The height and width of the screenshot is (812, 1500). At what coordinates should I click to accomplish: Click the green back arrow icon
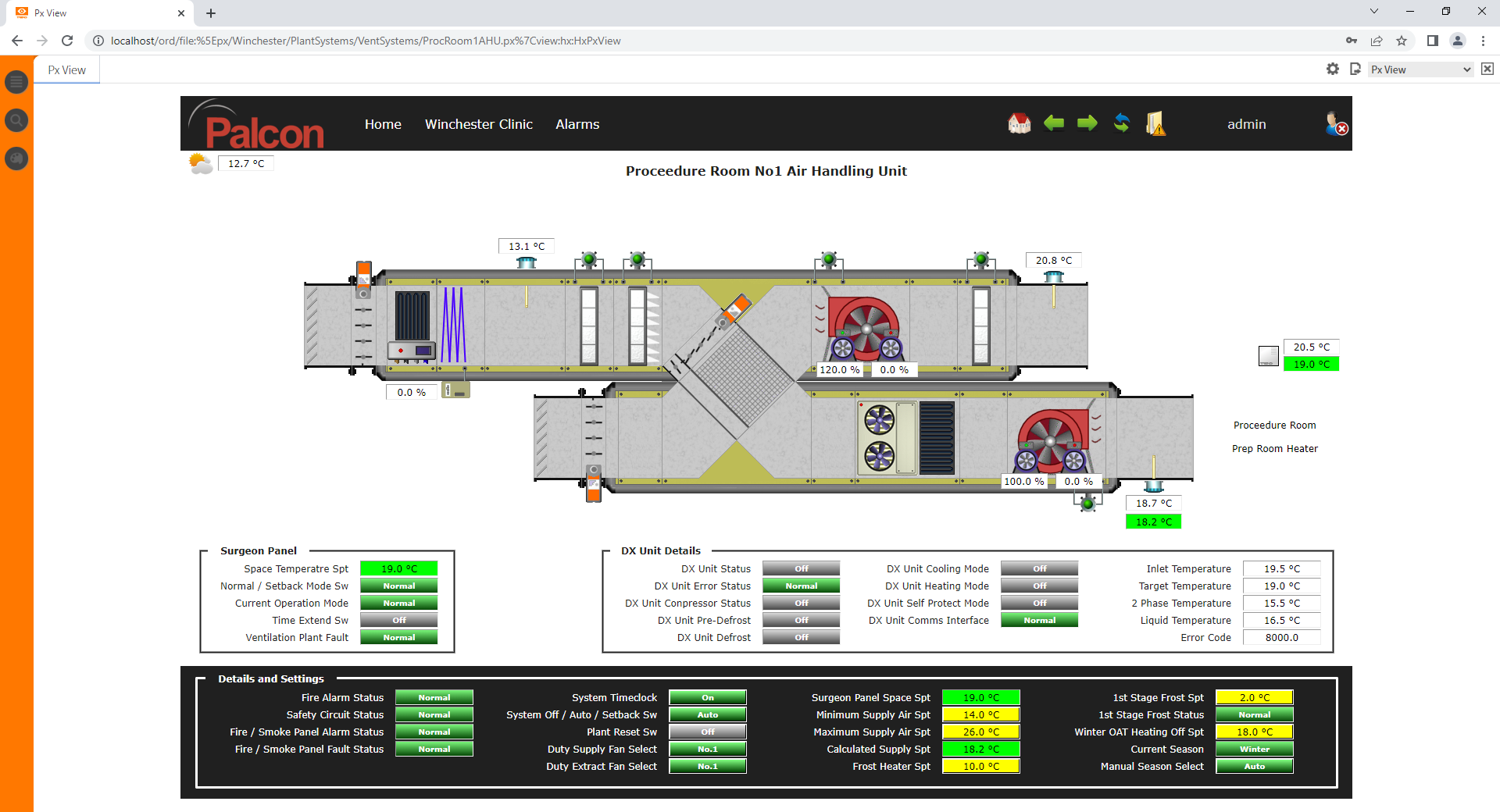(1054, 123)
